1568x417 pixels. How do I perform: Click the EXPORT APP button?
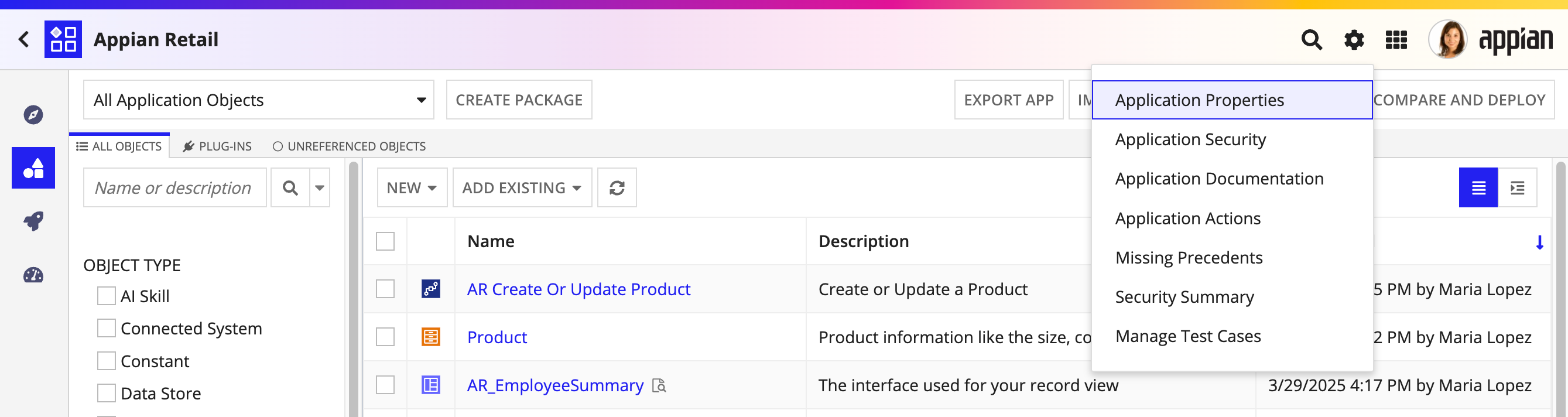click(1009, 100)
